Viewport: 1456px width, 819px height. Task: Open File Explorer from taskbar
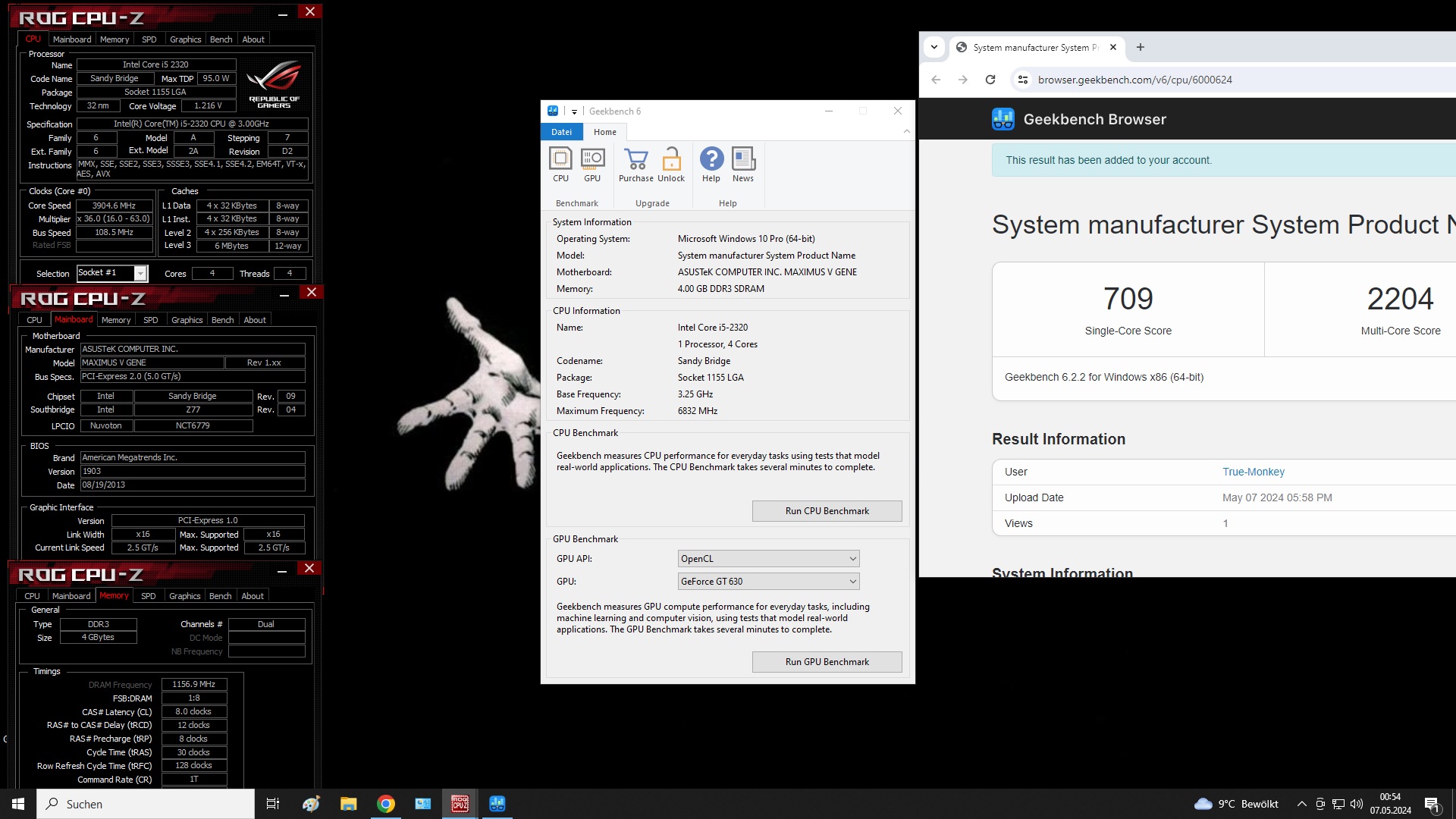point(348,804)
